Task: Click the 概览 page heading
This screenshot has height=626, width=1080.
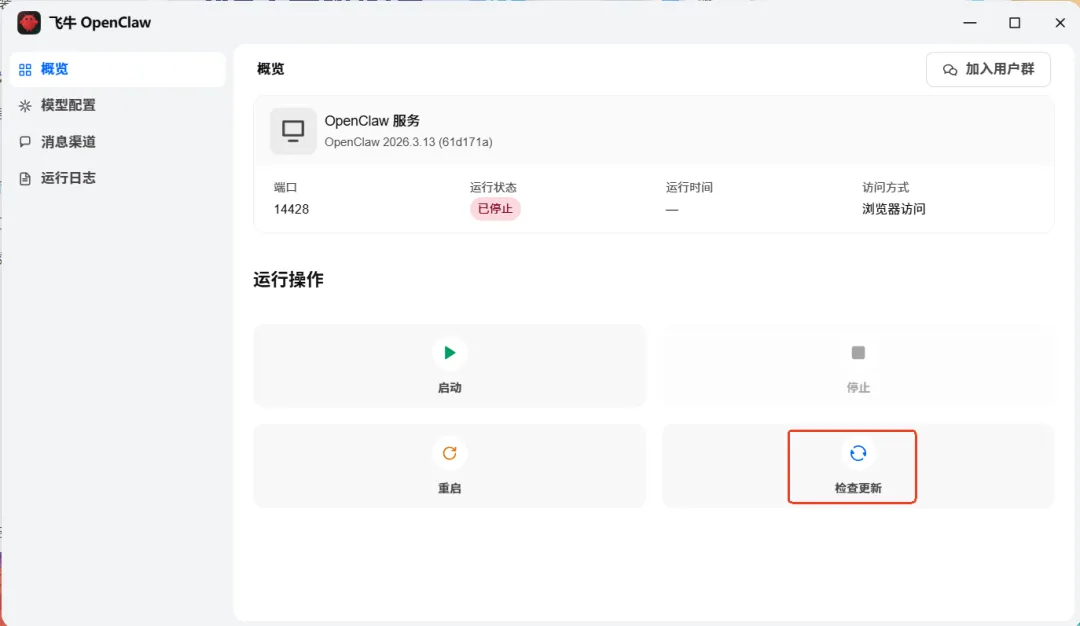Action: click(270, 69)
